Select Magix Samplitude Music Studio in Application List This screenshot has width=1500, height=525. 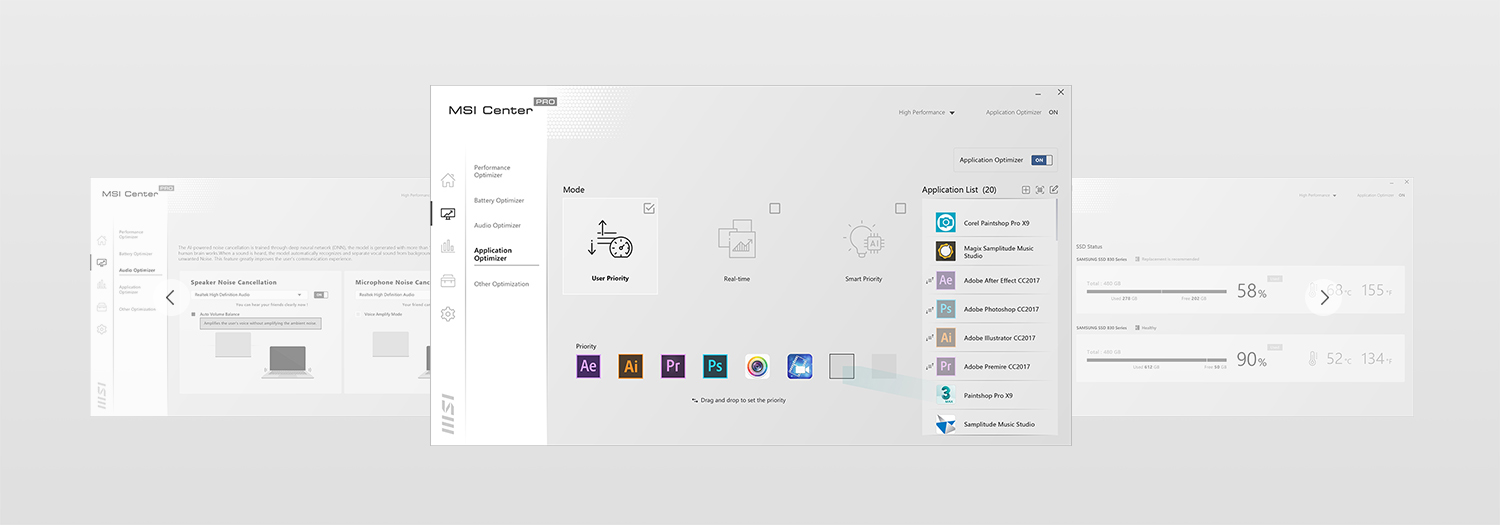coord(988,252)
